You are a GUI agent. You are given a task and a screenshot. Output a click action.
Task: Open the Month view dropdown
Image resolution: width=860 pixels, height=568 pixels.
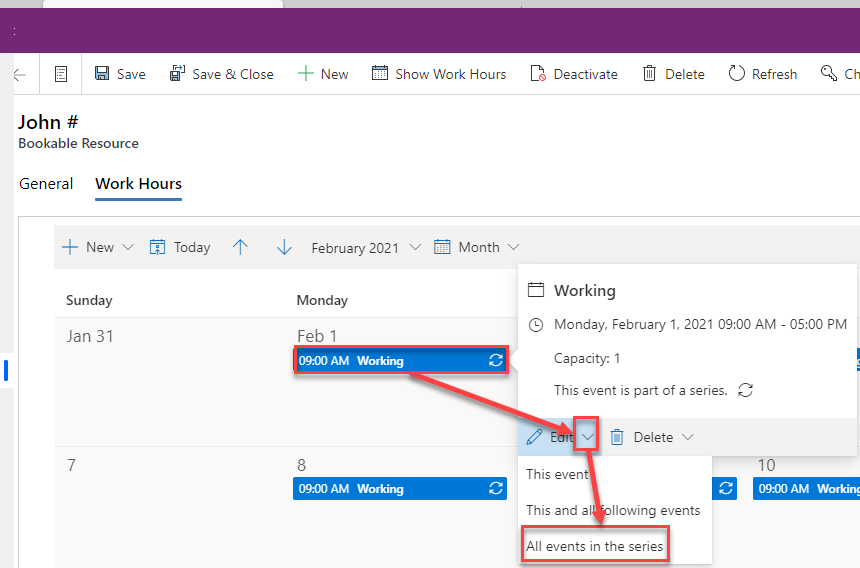click(477, 247)
